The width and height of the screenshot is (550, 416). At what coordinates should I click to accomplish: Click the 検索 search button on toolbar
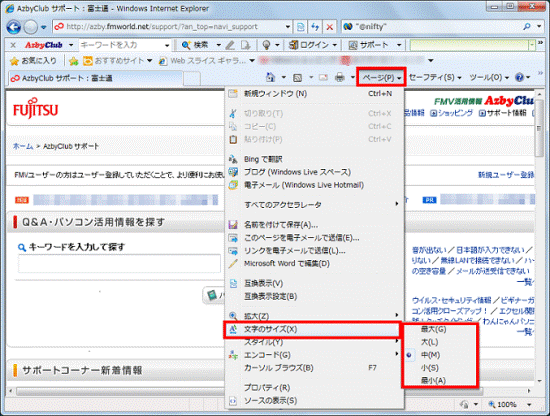(196, 45)
